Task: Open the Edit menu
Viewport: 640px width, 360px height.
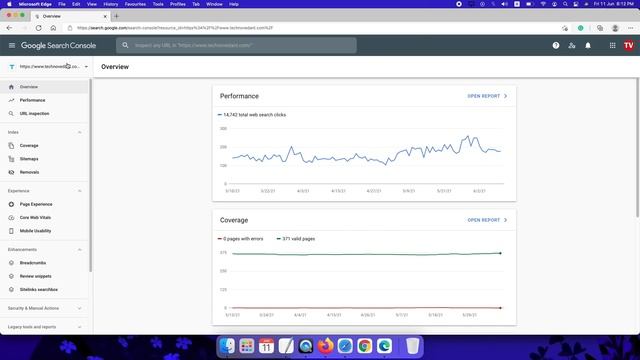Action: [76, 4]
